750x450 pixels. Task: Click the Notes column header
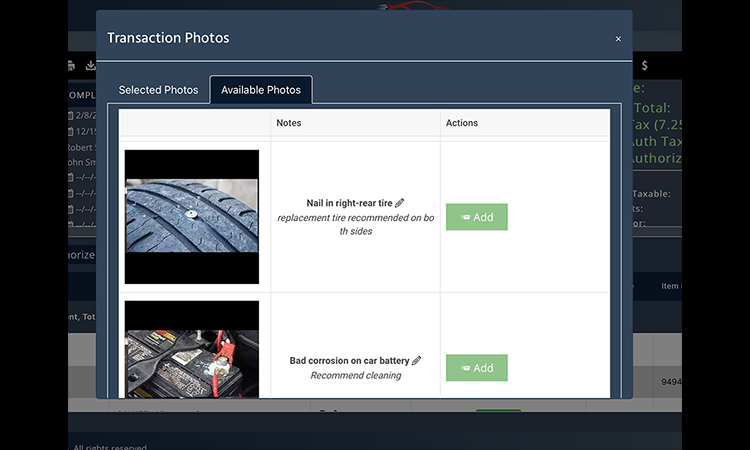pos(289,123)
